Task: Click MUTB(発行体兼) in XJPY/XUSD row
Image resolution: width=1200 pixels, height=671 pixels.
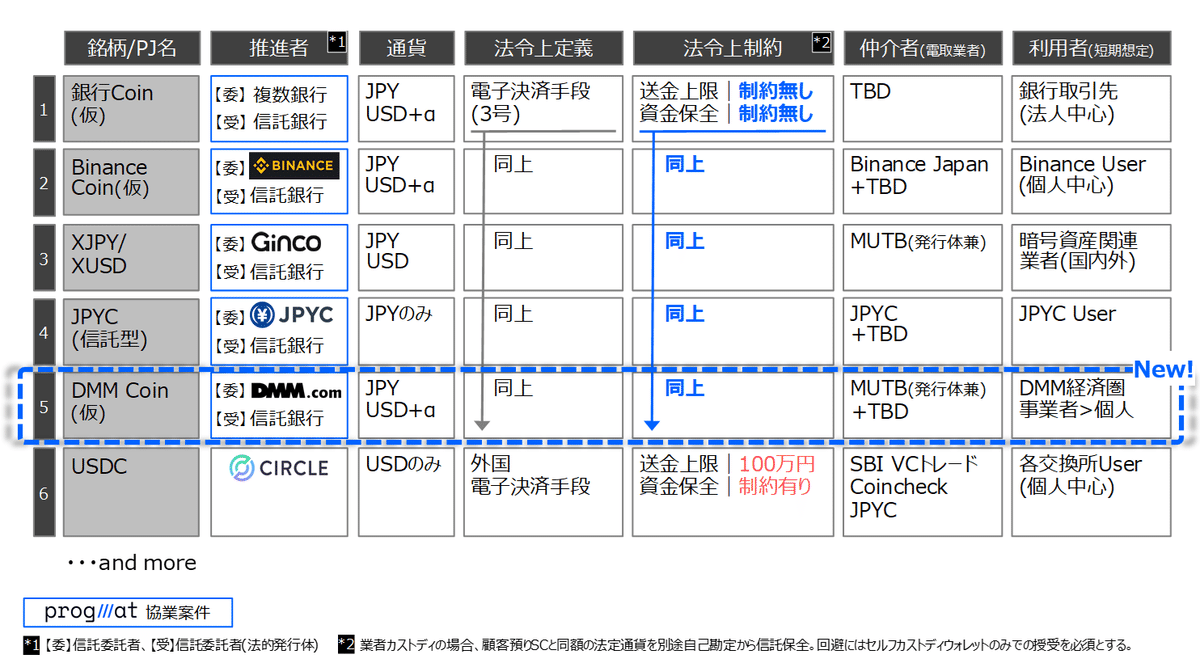Action: [918, 241]
